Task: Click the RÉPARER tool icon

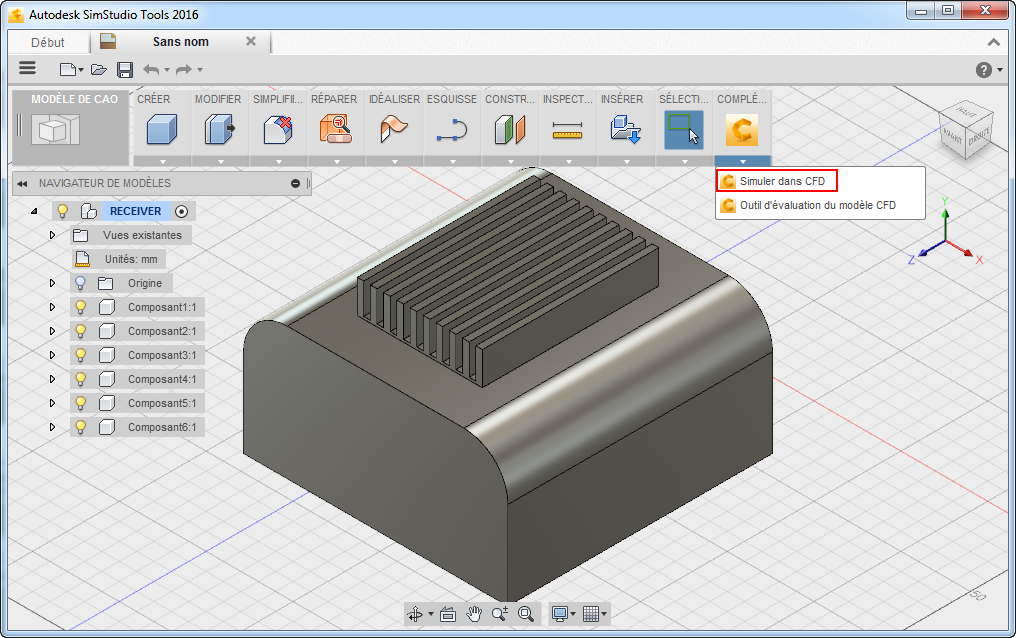Action: pos(336,129)
